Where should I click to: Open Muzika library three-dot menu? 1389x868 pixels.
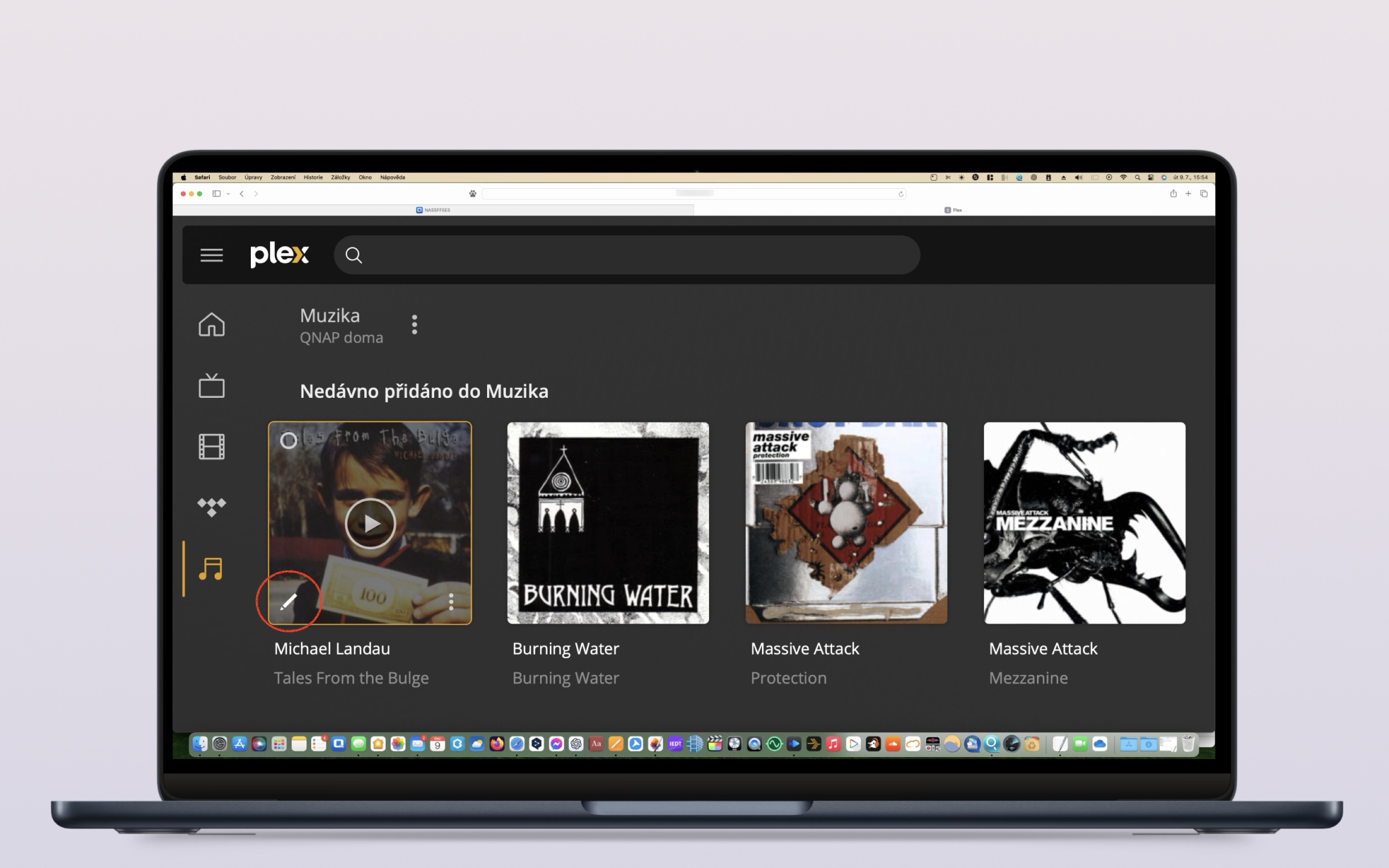(414, 324)
